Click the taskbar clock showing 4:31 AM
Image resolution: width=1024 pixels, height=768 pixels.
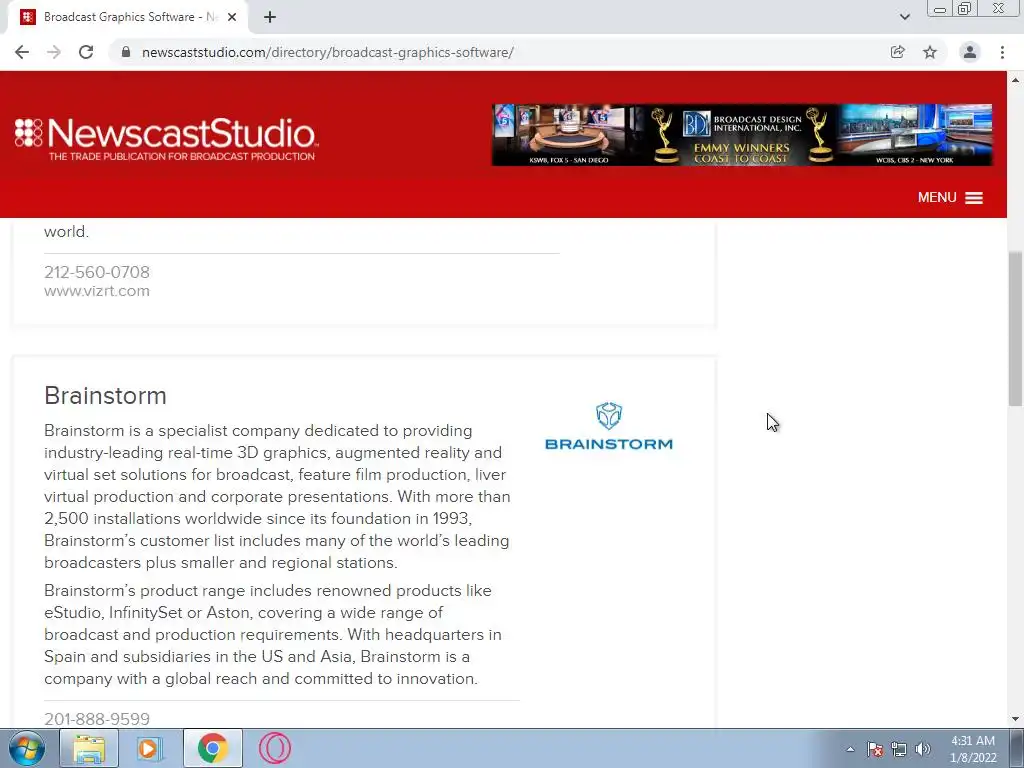(x=972, y=749)
